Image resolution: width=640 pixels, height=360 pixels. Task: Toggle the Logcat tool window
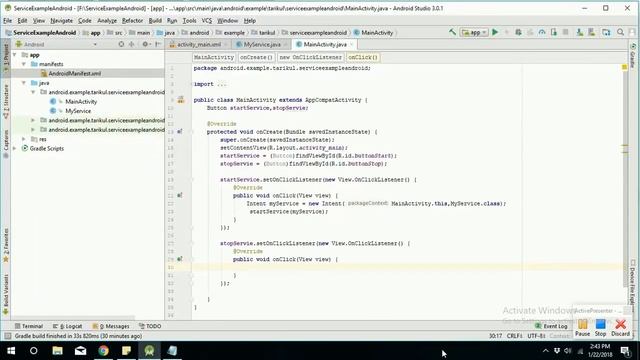[68, 326]
